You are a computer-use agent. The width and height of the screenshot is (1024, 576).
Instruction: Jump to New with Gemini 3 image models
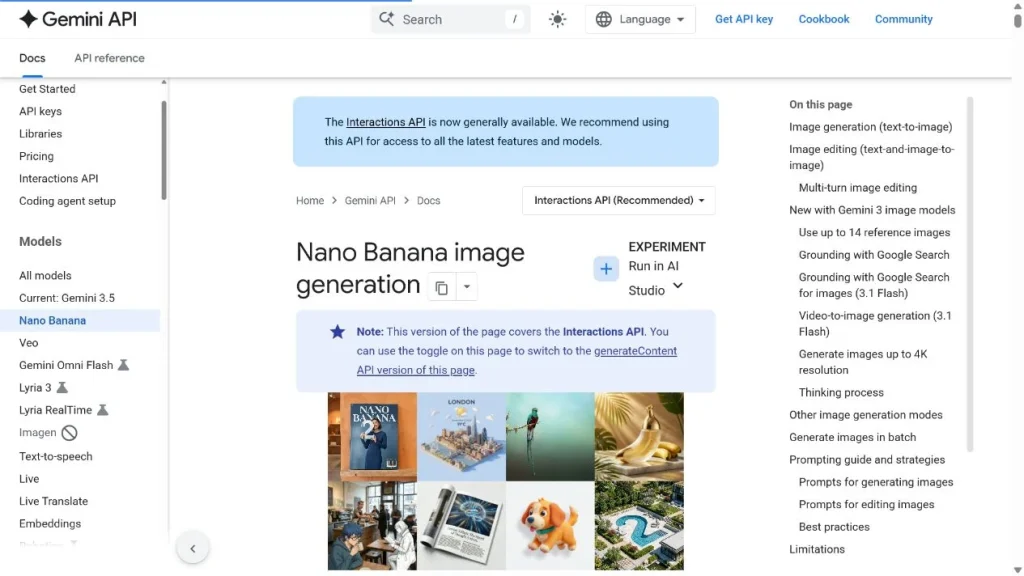872,210
